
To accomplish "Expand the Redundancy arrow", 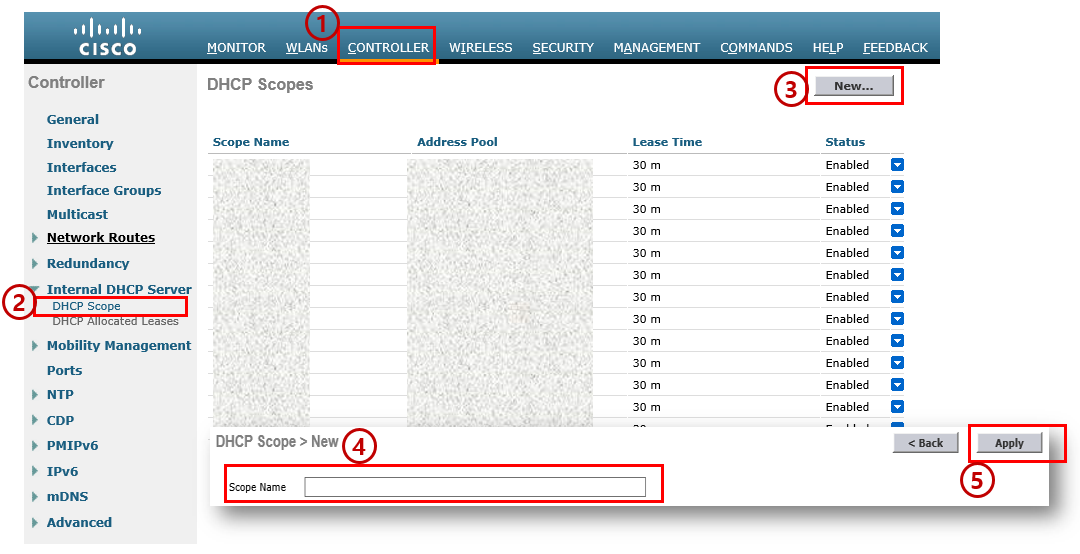I will 34,263.
